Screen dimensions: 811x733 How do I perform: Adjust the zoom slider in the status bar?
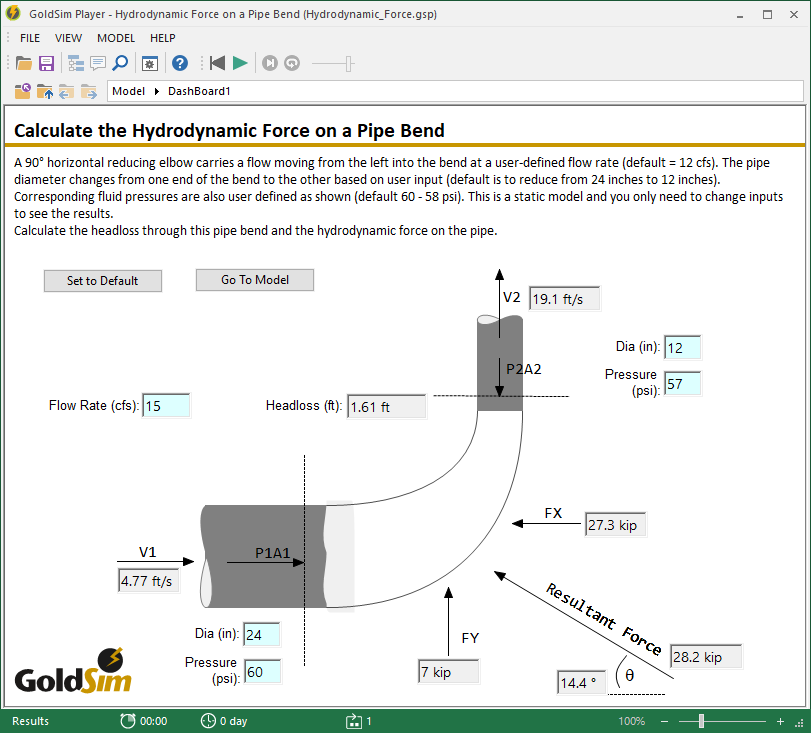(700, 720)
